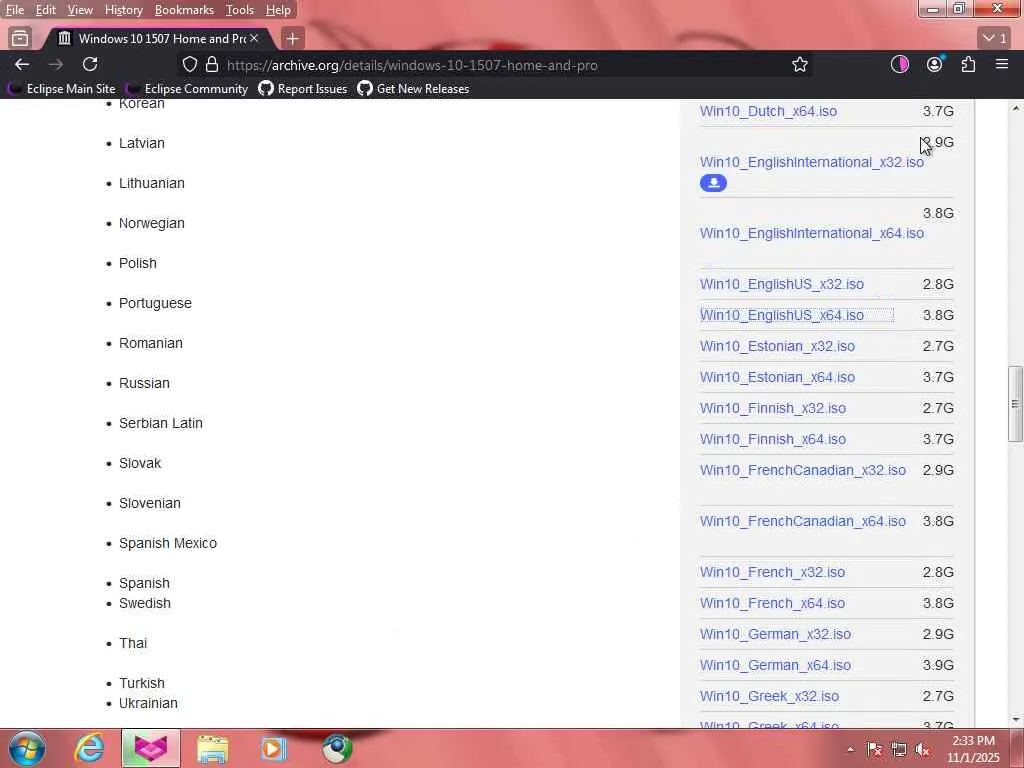Click the blue download button under EnglishInternational_x32
Image resolution: width=1024 pixels, height=768 pixels.
click(713, 183)
